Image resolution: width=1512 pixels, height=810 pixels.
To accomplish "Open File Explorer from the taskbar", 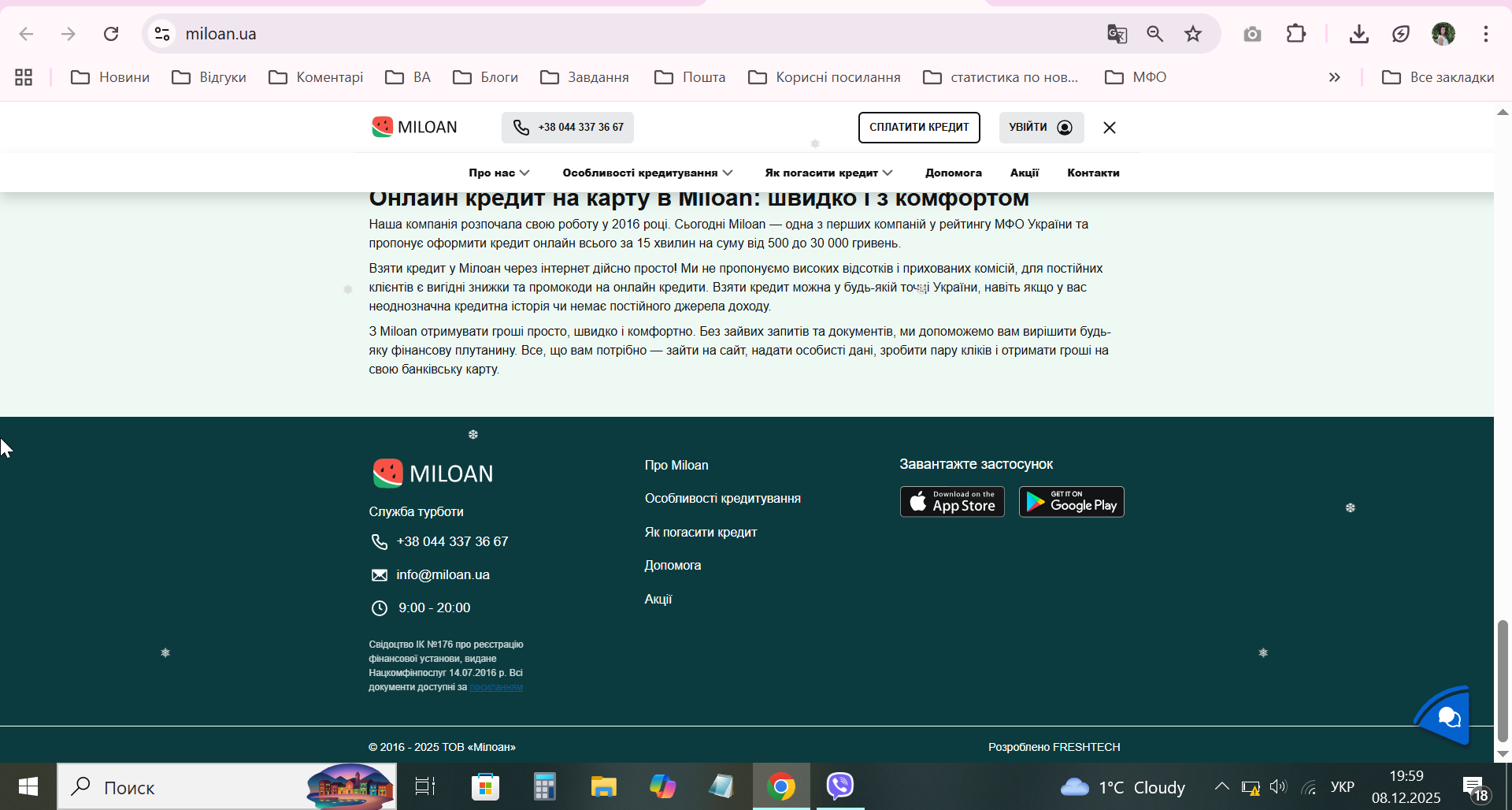I will [x=603, y=786].
